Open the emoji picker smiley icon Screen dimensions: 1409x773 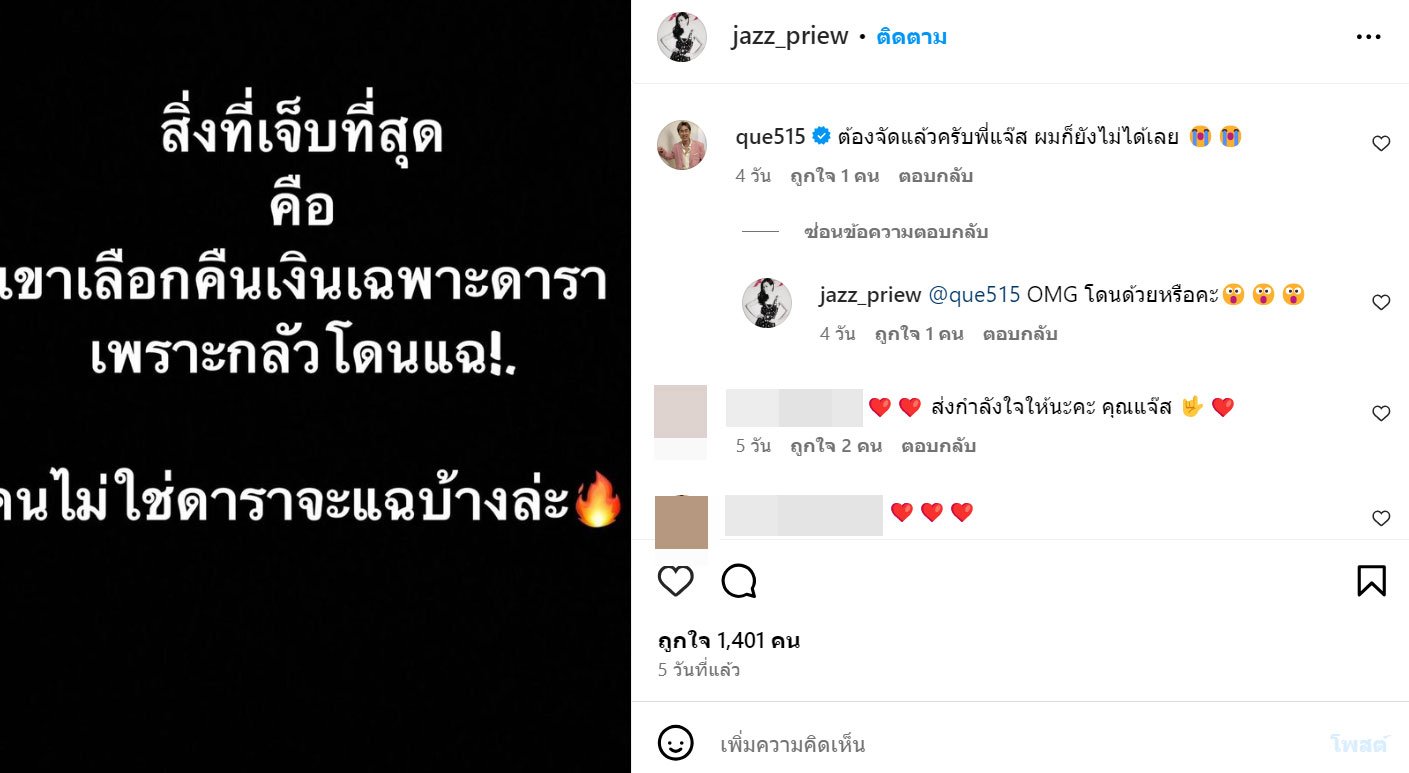tap(676, 743)
